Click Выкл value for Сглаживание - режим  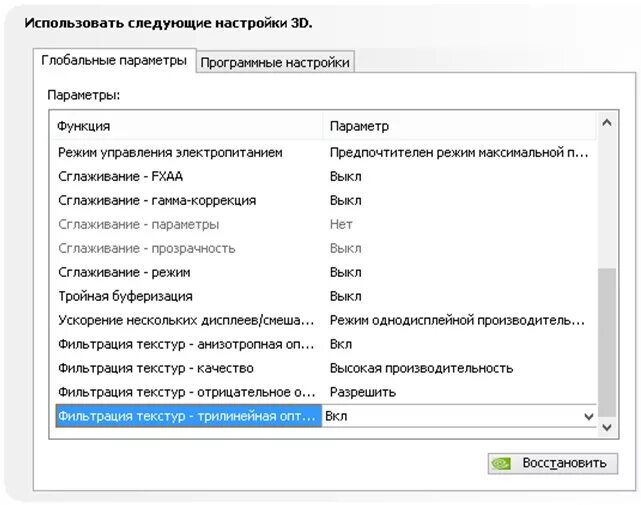coord(345,272)
